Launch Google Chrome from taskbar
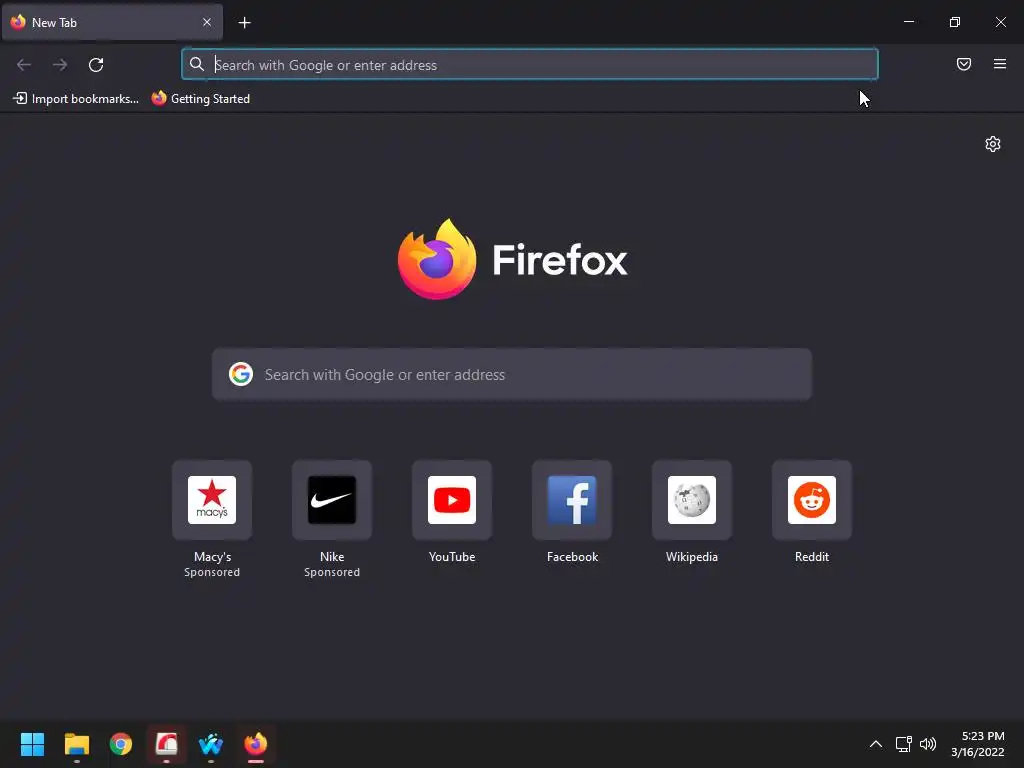Viewport: 1024px width, 768px height. click(x=121, y=744)
